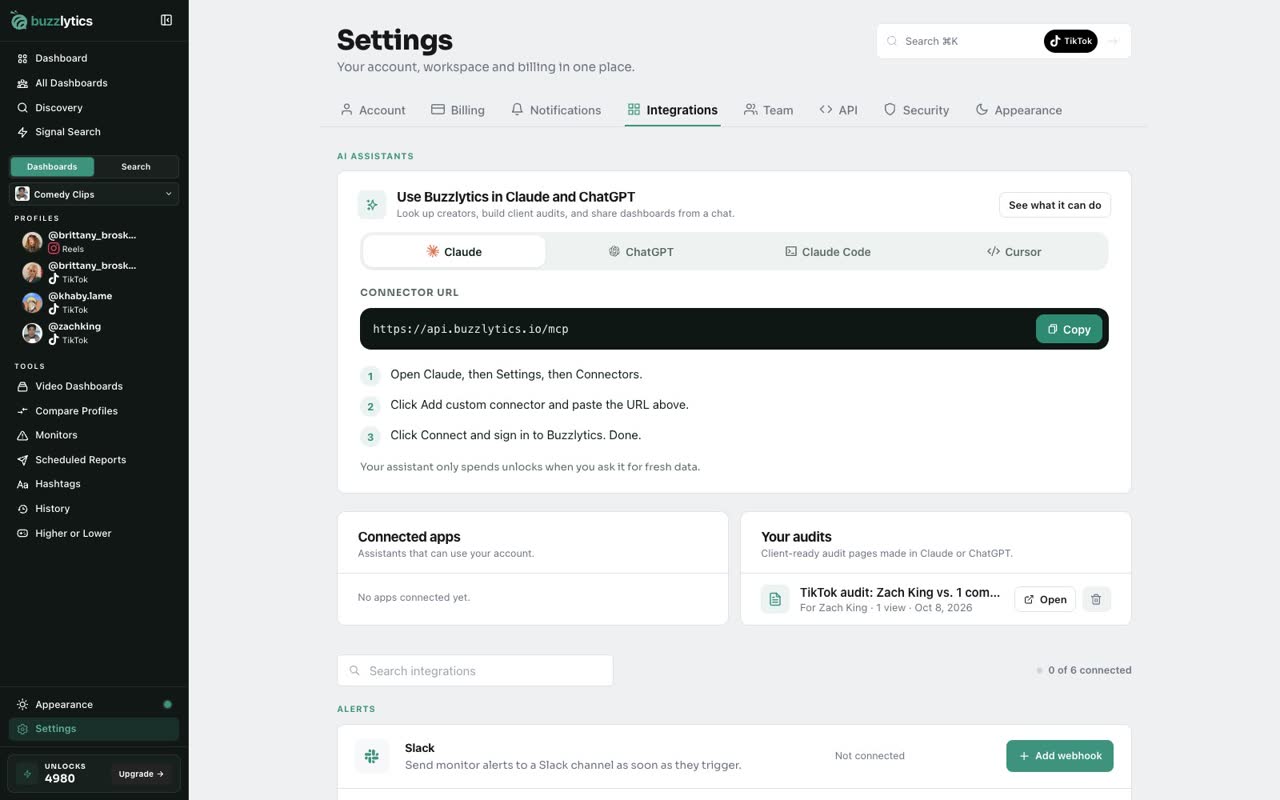Viewport: 1280px width, 800px height.
Task: Toggle Appearance theme in the sidebar
Action: pyautogui.click(x=94, y=704)
